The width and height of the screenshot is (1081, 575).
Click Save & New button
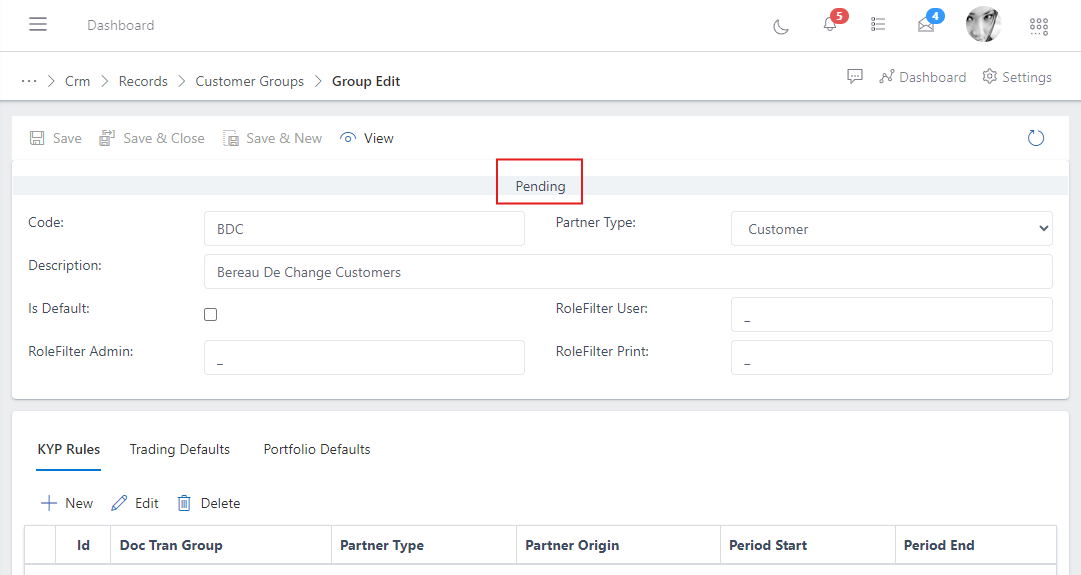[x=272, y=138]
